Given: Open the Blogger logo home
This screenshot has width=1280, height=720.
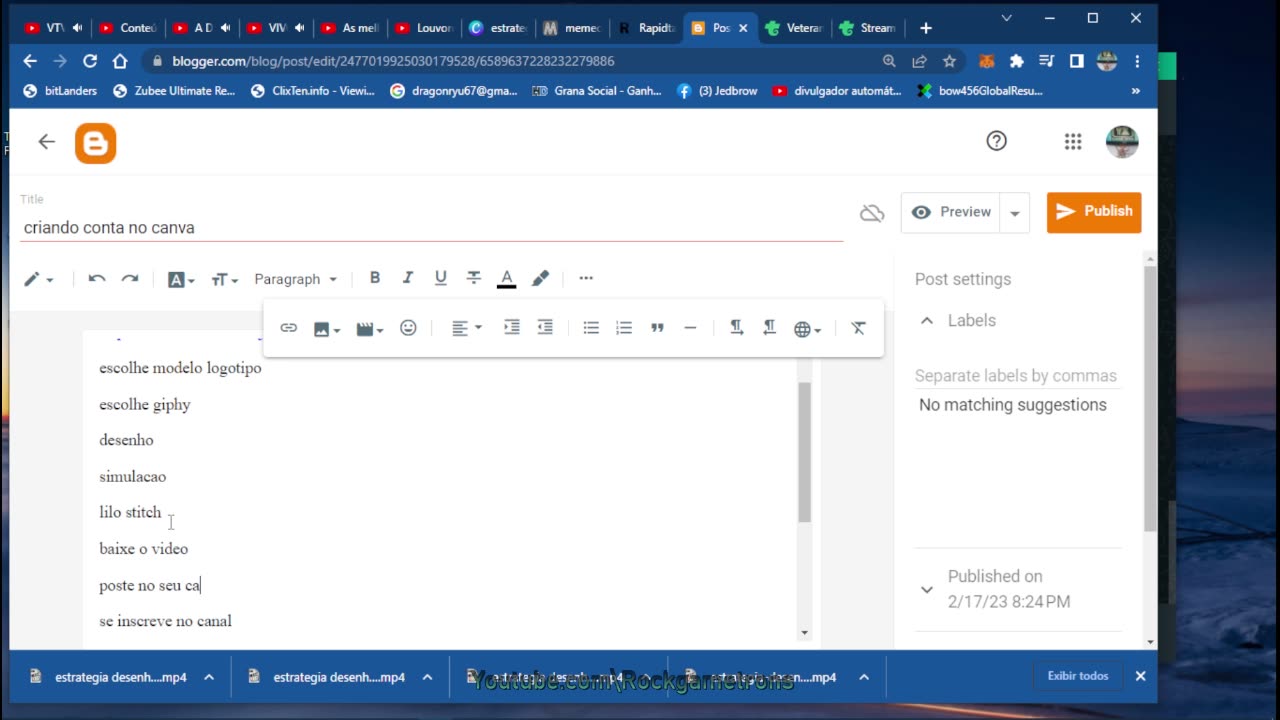Looking at the screenshot, I should pos(96,144).
